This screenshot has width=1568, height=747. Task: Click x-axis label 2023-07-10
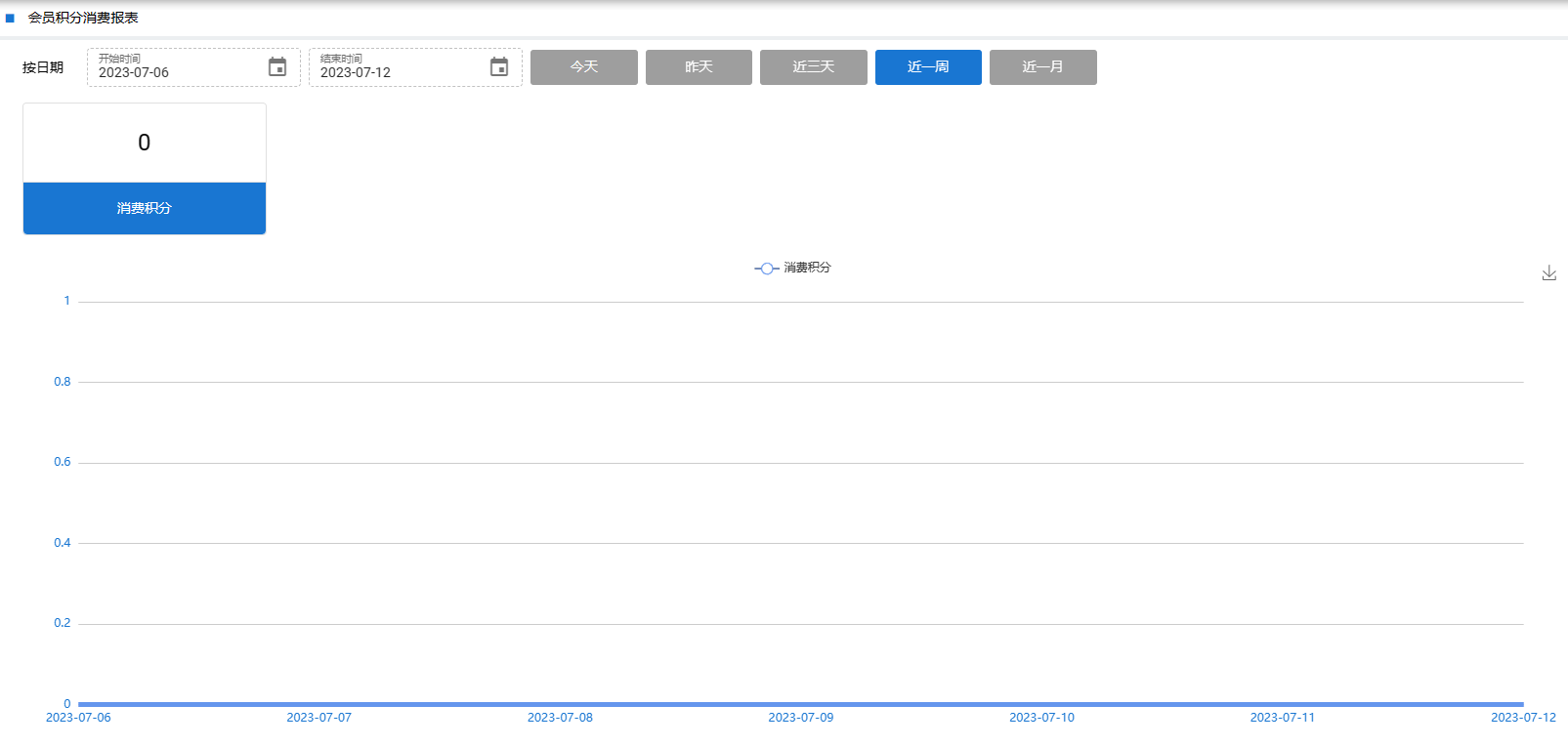tap(1041, 718)
